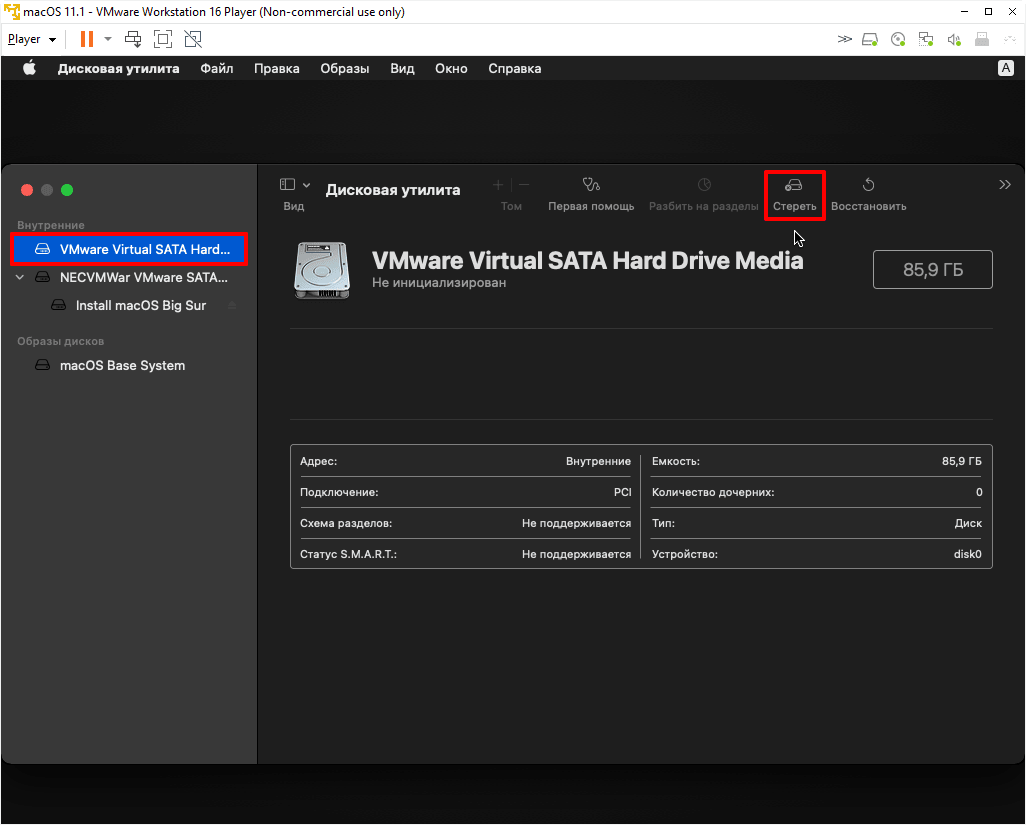Open the Player dropdown menu
Image resolution: width=1026 pixels, height=825 pixels.
pos(32,39)
